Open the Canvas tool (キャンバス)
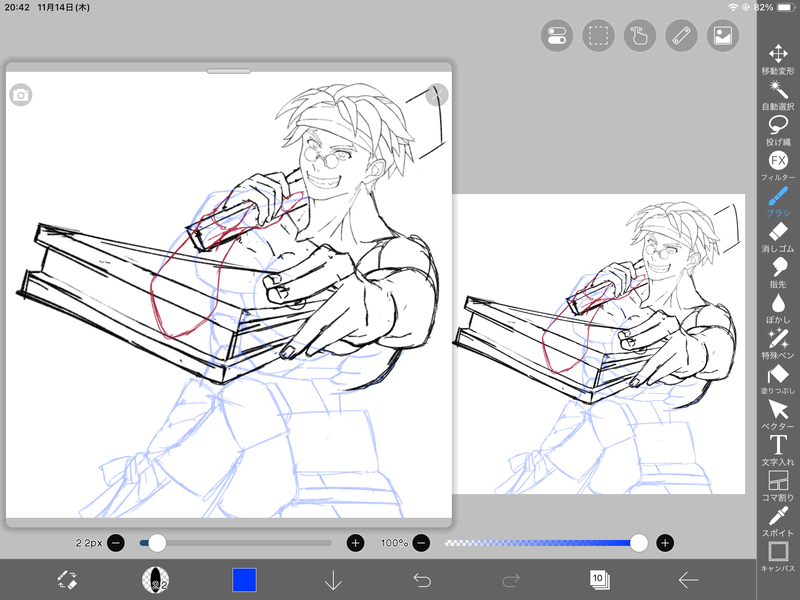The width and height of the screenshot is (800, 600). [778, 557]
